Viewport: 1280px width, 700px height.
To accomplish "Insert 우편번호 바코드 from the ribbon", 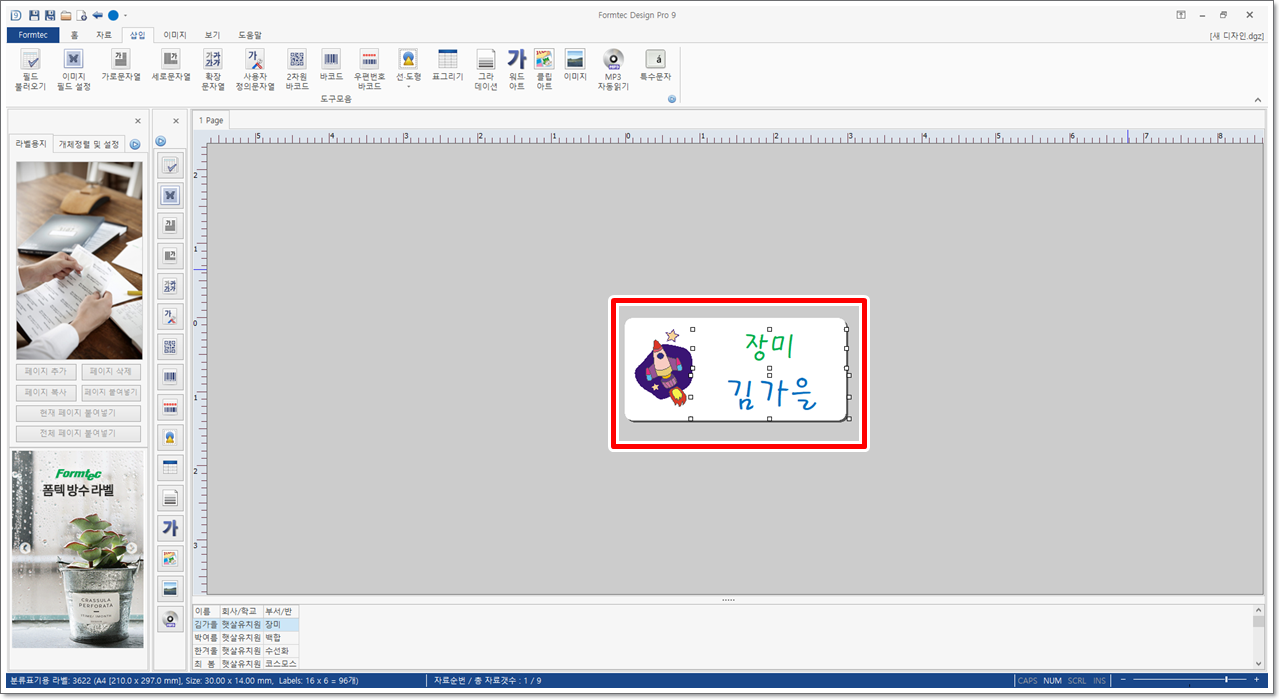I will click(369, 70).
